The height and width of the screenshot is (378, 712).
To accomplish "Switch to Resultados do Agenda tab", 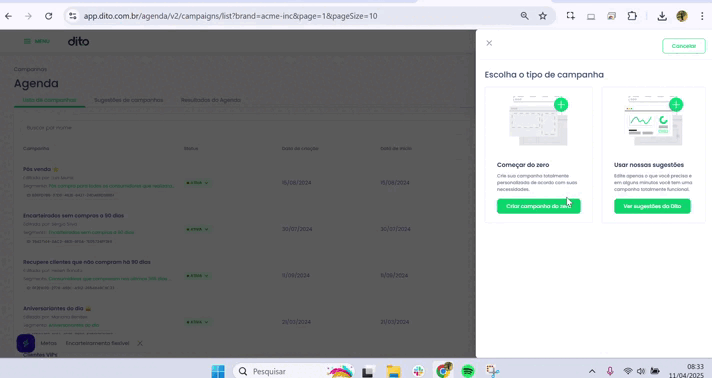I will 211,100.
